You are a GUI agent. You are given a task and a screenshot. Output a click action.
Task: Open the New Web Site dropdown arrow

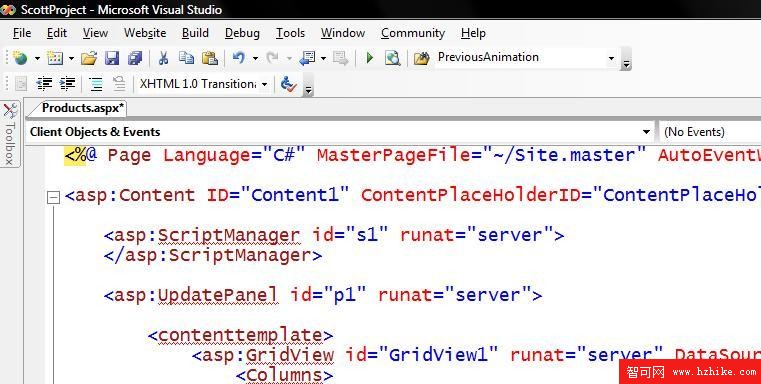(x=37, y=59)
